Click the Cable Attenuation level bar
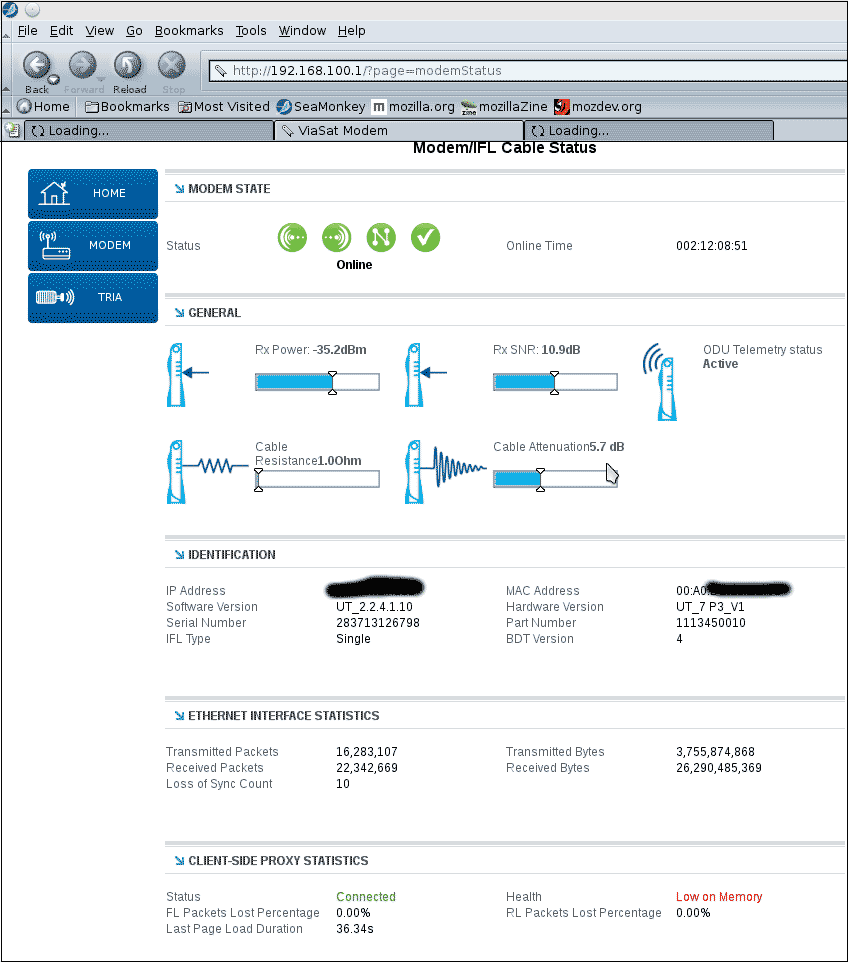 point(555,479)
